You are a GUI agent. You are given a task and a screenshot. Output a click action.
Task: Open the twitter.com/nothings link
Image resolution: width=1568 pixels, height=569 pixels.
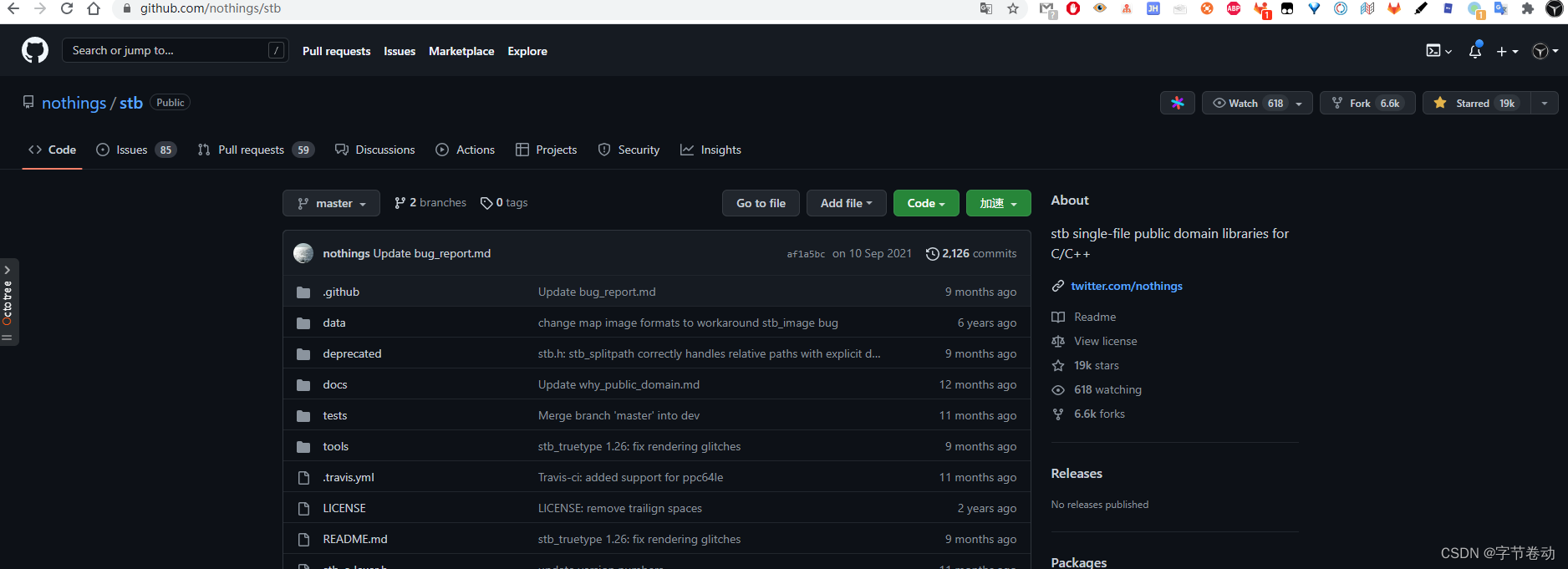tap(1127, 286)
